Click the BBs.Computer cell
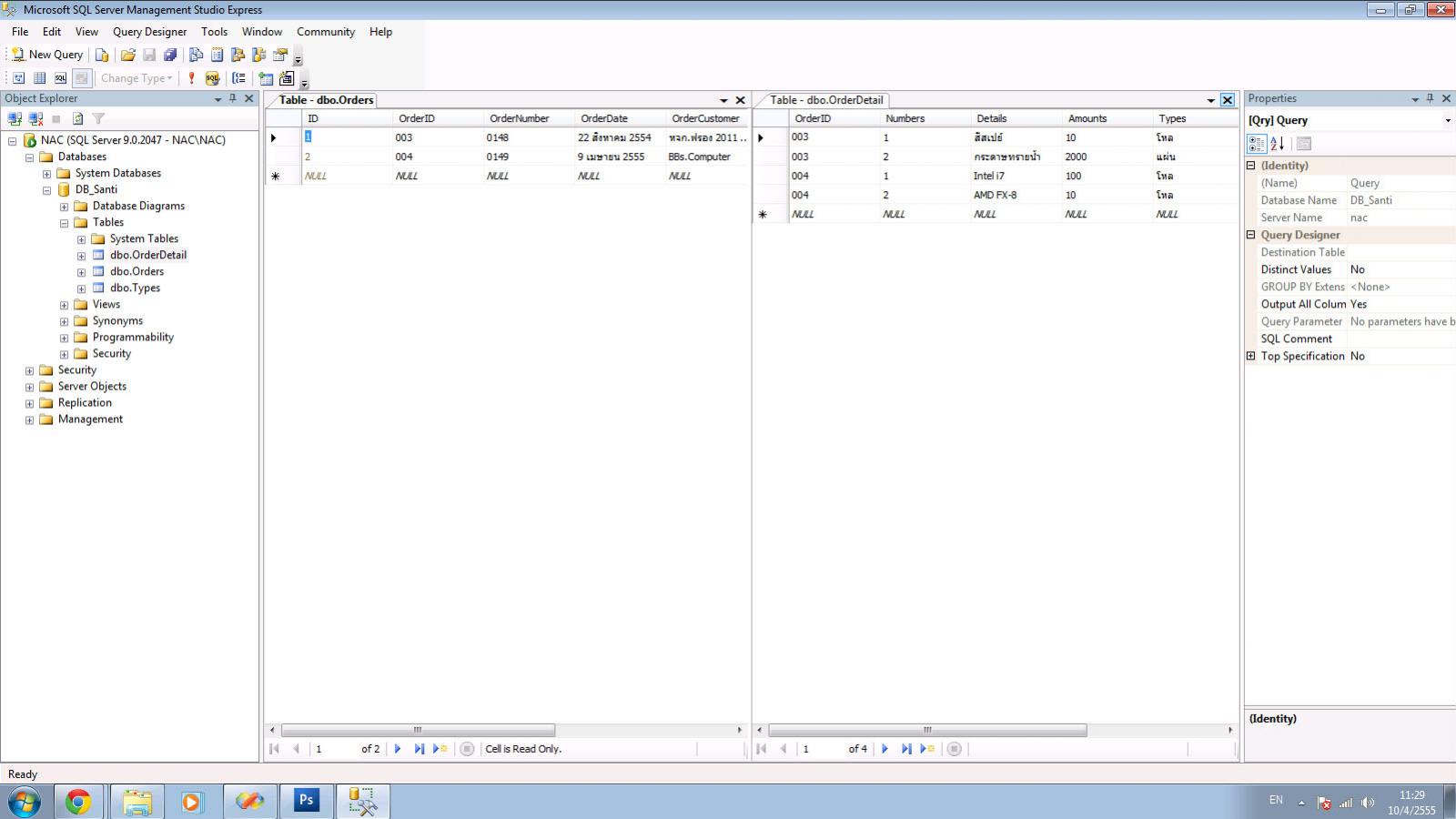Image resolution: width=1456 pixels, height=819 pixels. pos(706,157)
